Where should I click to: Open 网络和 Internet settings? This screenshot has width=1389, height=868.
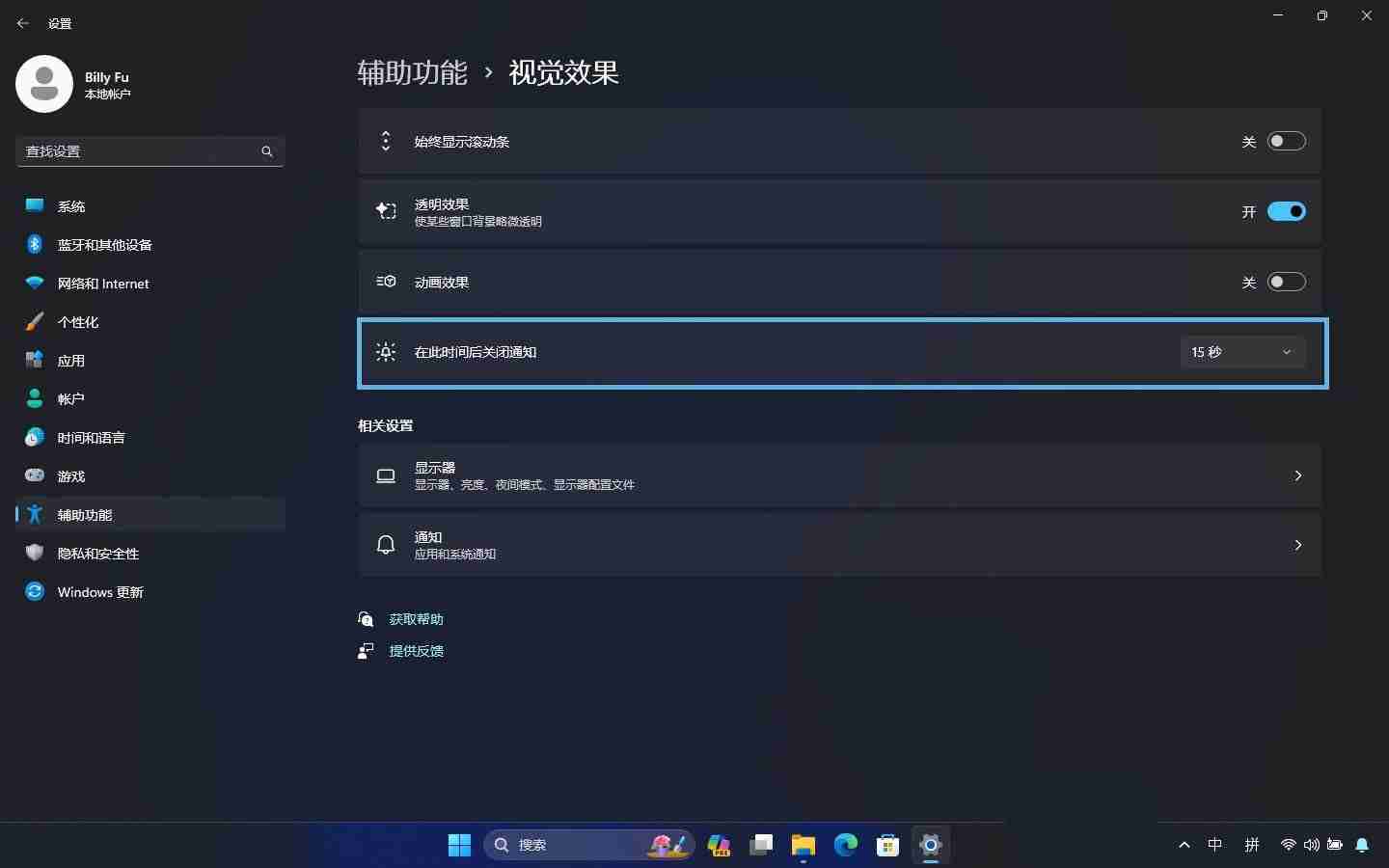(101, 284)
